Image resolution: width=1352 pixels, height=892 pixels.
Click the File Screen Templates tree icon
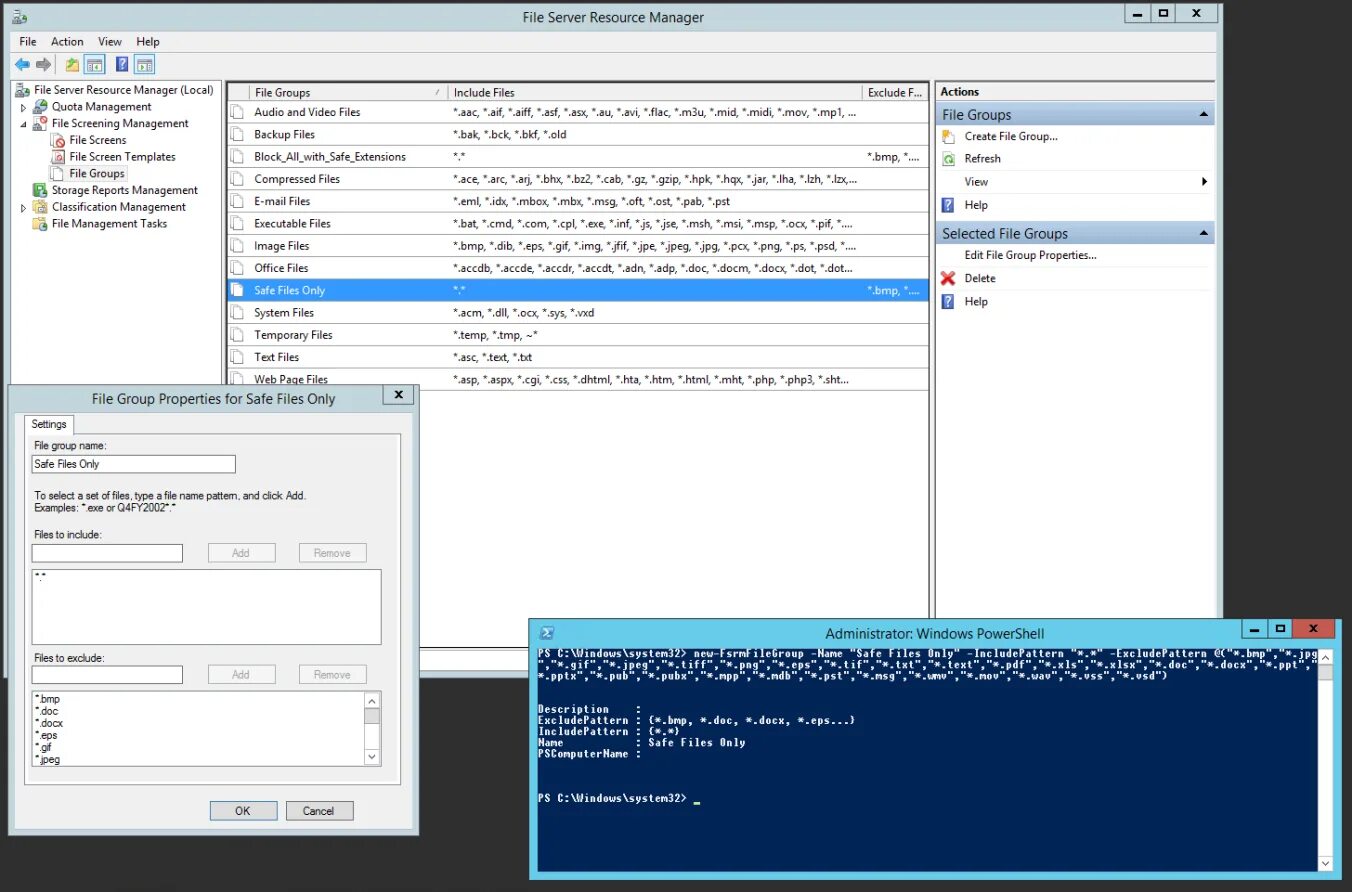pos(59,157)
